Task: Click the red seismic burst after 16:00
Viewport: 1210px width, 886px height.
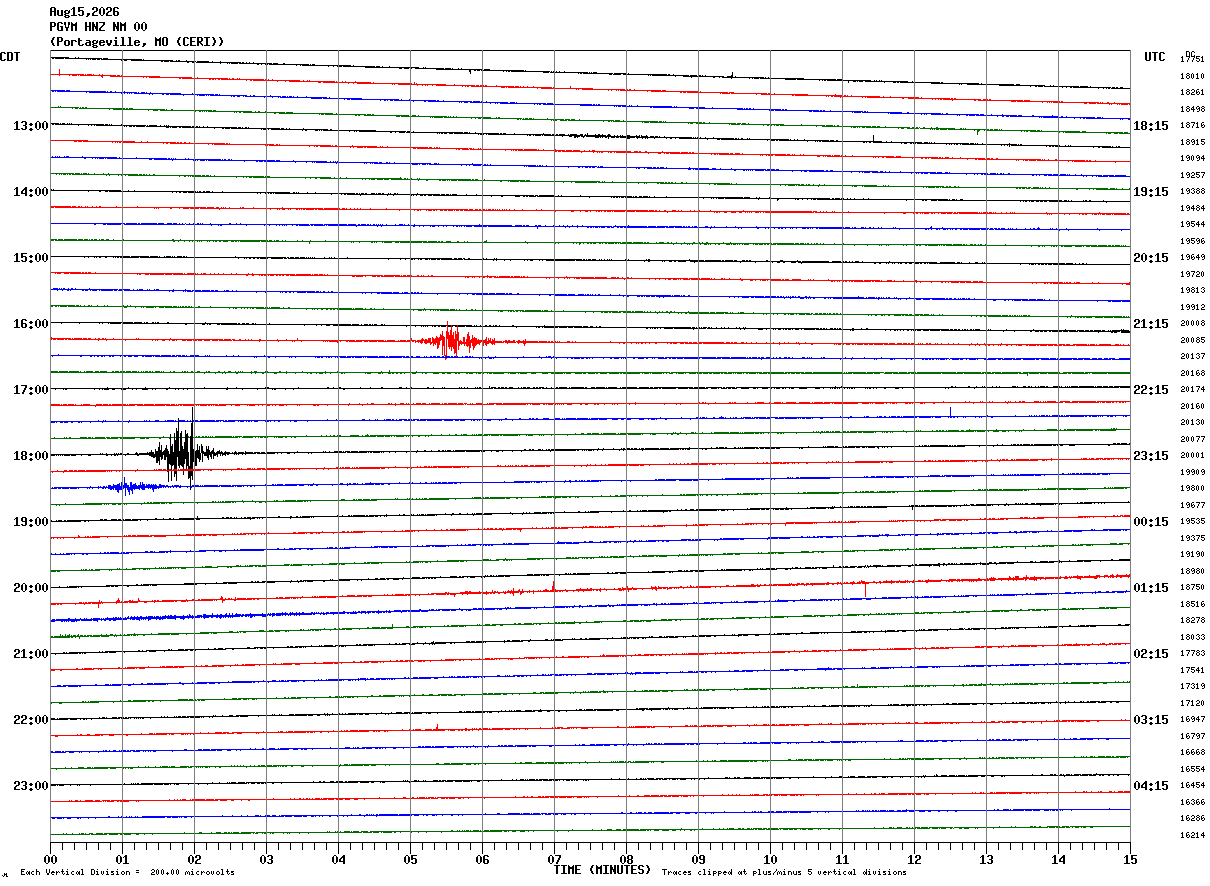Action: point(455,341)
